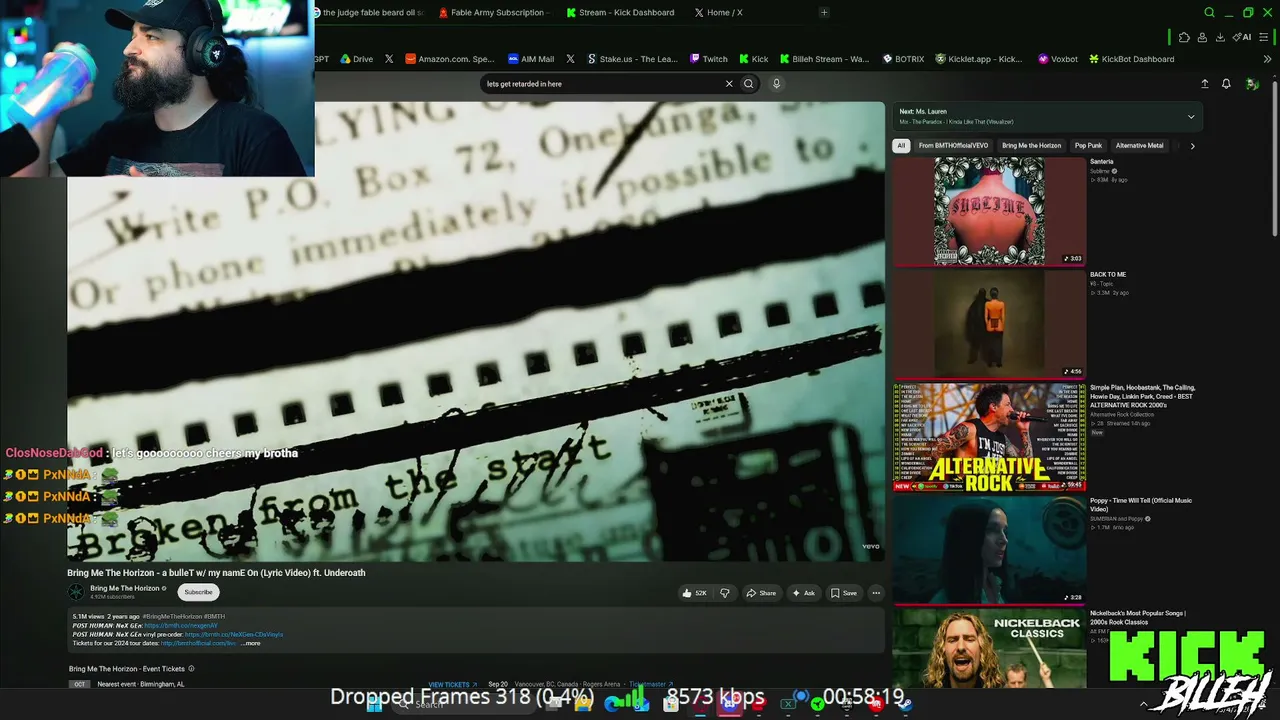1280x720 pixels.
Task: Open YouTube notifications bell
Action: (x=1226, y=84)
